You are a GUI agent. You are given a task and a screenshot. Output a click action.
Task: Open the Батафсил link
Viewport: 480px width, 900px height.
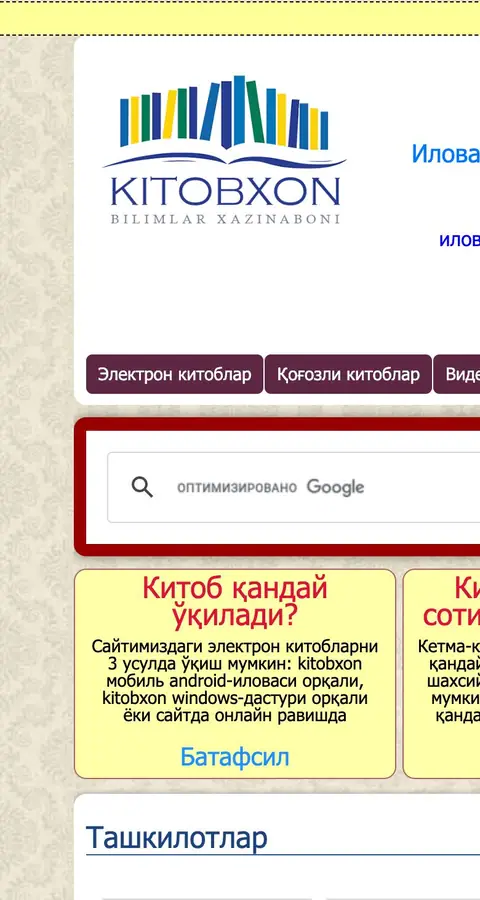pos(234,757)
